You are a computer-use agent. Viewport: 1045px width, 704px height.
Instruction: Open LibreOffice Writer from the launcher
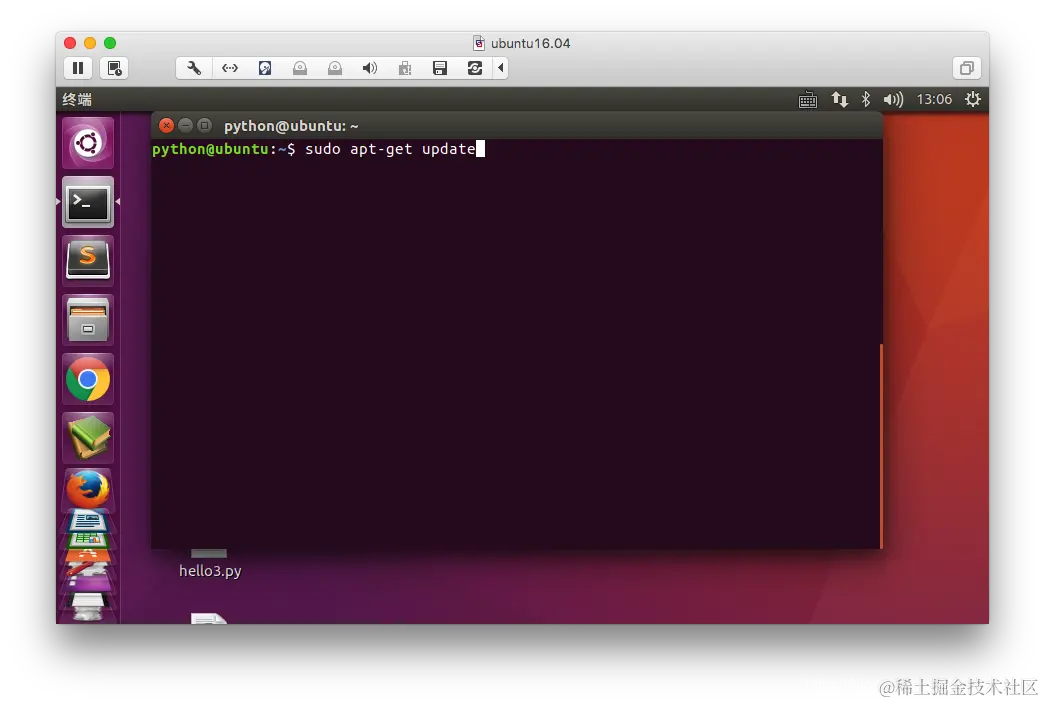(88, 521)
